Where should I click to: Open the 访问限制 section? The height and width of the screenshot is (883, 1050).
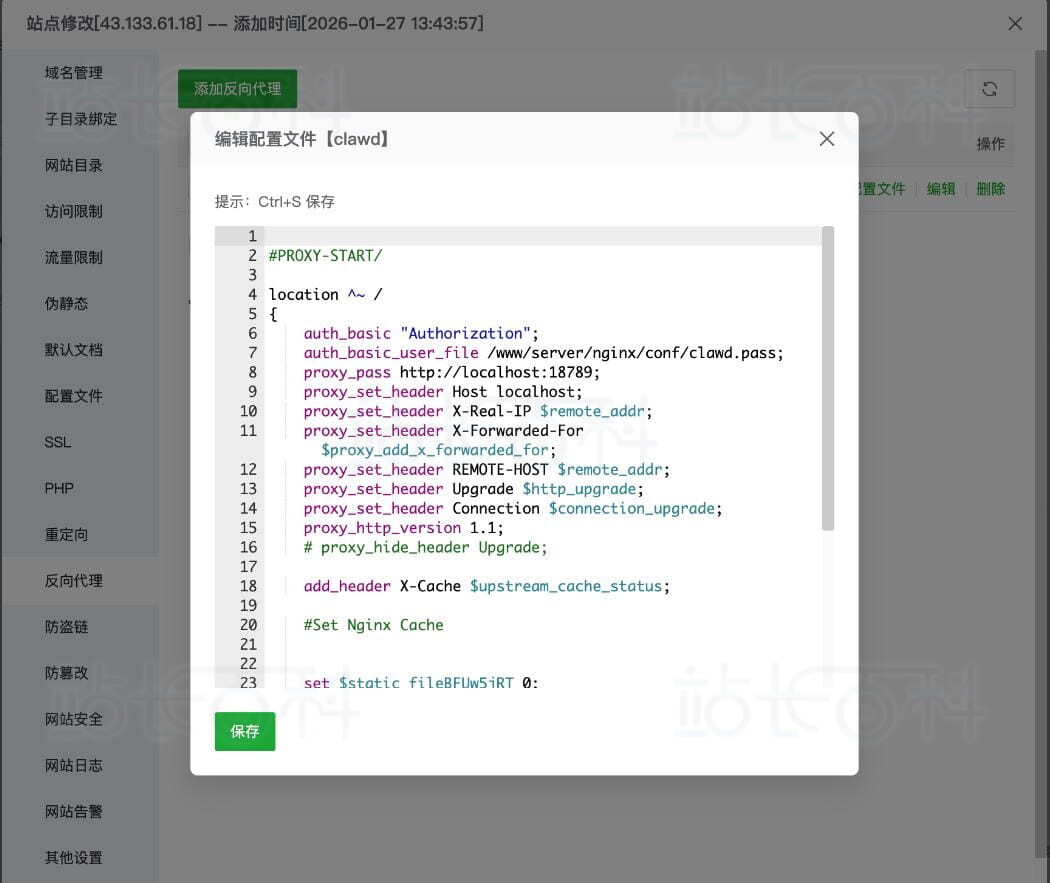(74, 211)
